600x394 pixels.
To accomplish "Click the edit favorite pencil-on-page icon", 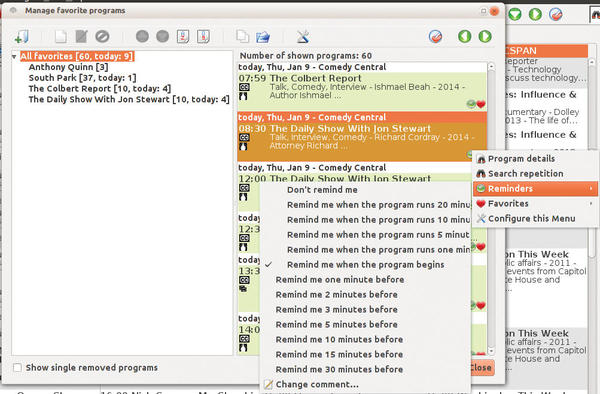I will (x=81, y=37).
